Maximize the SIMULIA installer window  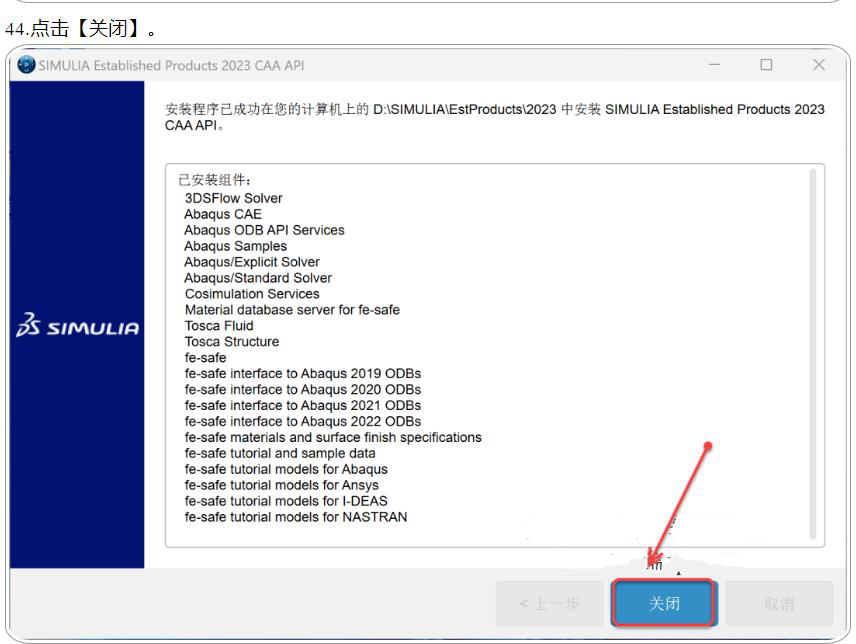pos(766,65)
